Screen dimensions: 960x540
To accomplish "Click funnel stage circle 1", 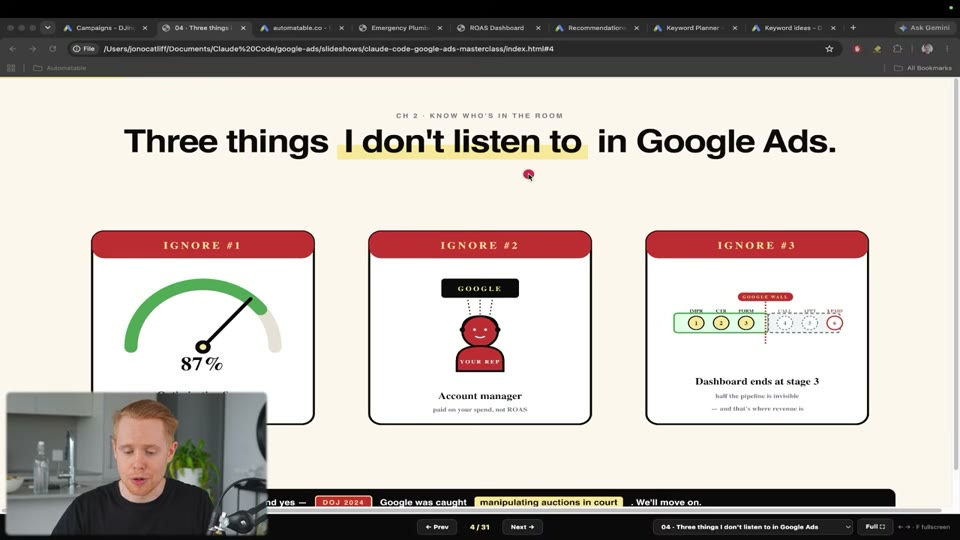I will [696, 323].
